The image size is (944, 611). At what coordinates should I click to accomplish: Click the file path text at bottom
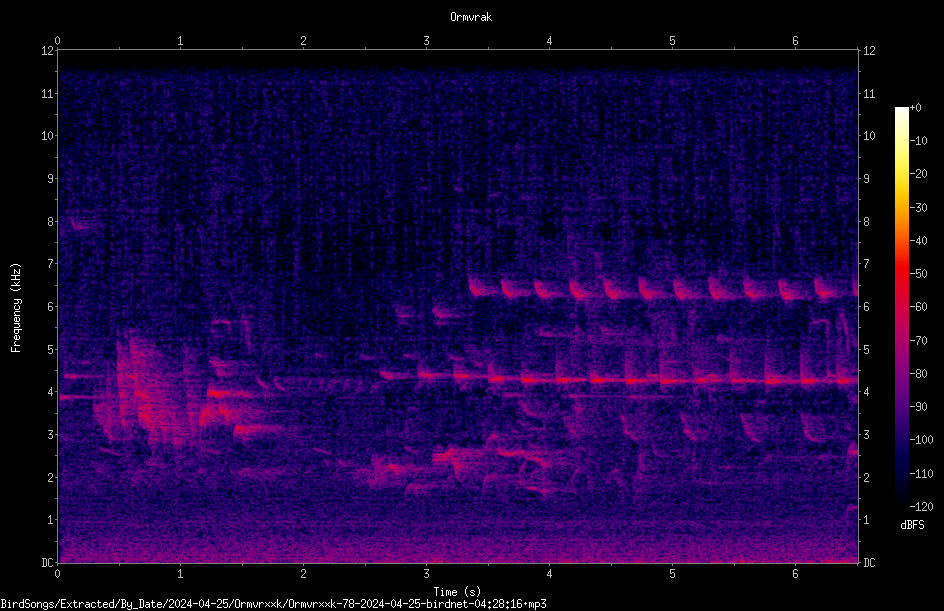(x=273, y=604)
